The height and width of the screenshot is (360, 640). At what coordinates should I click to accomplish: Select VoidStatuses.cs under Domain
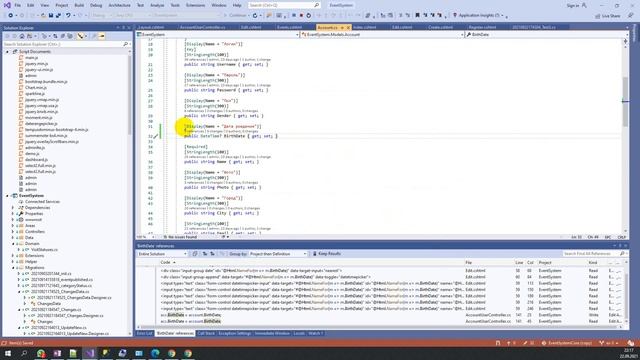click(44, 249)
